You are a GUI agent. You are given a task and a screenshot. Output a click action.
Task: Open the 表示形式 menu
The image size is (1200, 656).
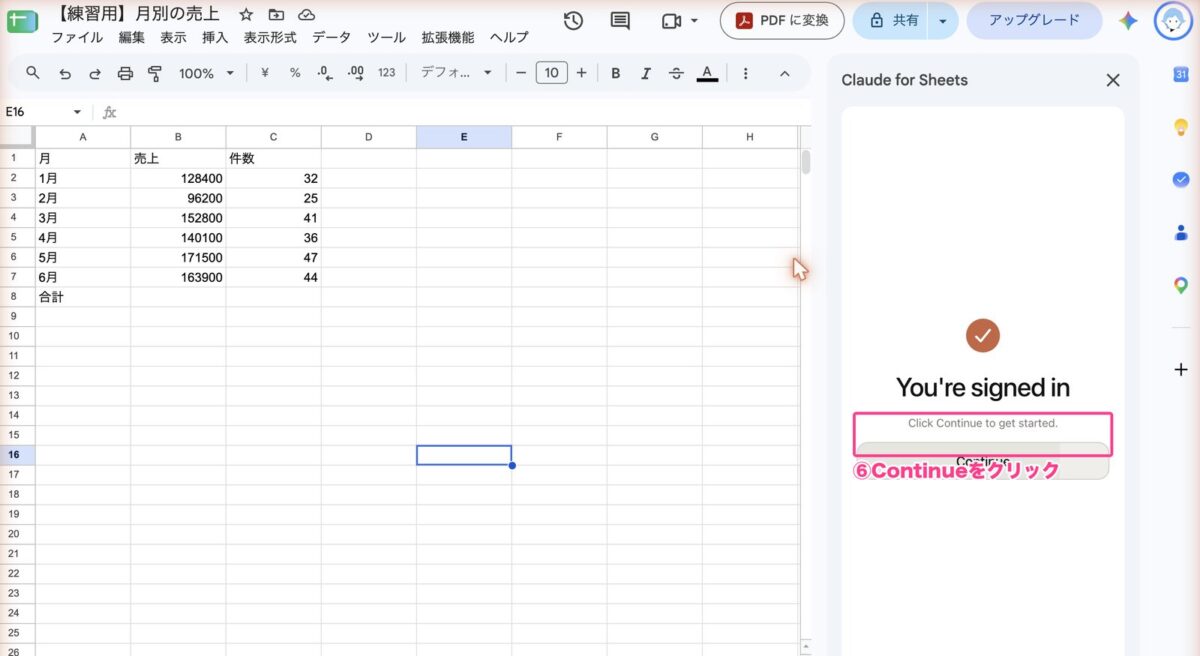[x=270, y=37]
